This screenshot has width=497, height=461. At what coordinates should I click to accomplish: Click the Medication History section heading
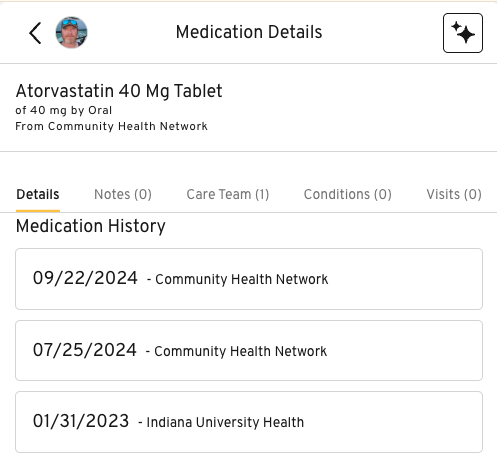pyautogui.click(x=91, y=226)
